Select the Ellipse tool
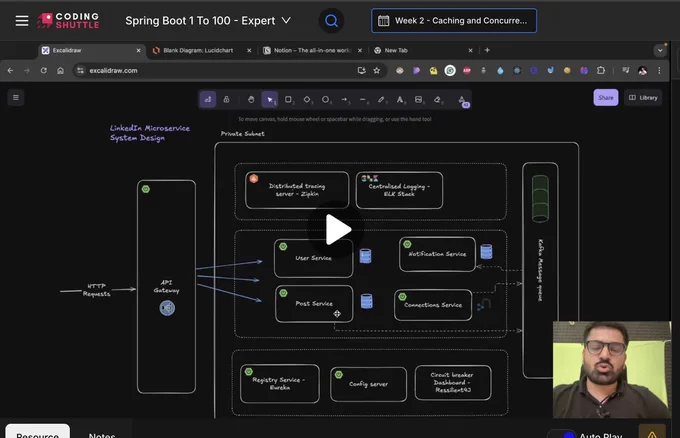Screen dimensions: 680x438 click(x=325, y=100)
